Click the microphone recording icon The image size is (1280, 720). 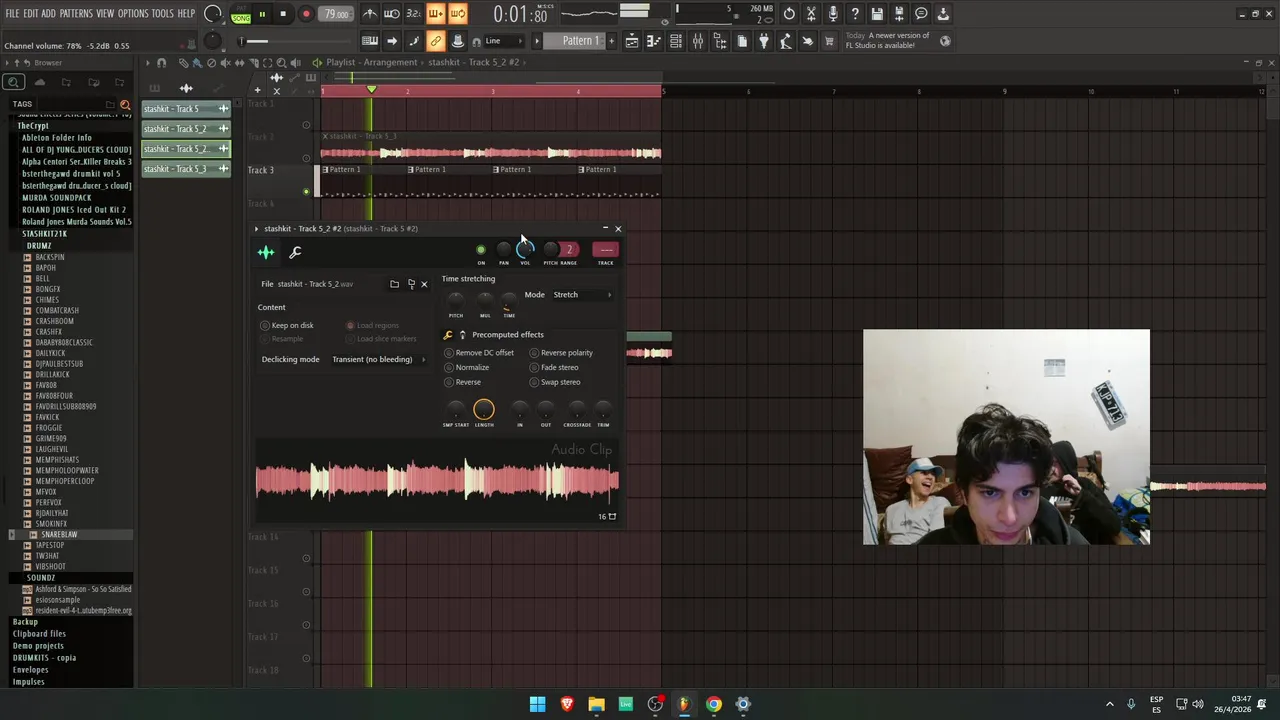tap(833, 14)
